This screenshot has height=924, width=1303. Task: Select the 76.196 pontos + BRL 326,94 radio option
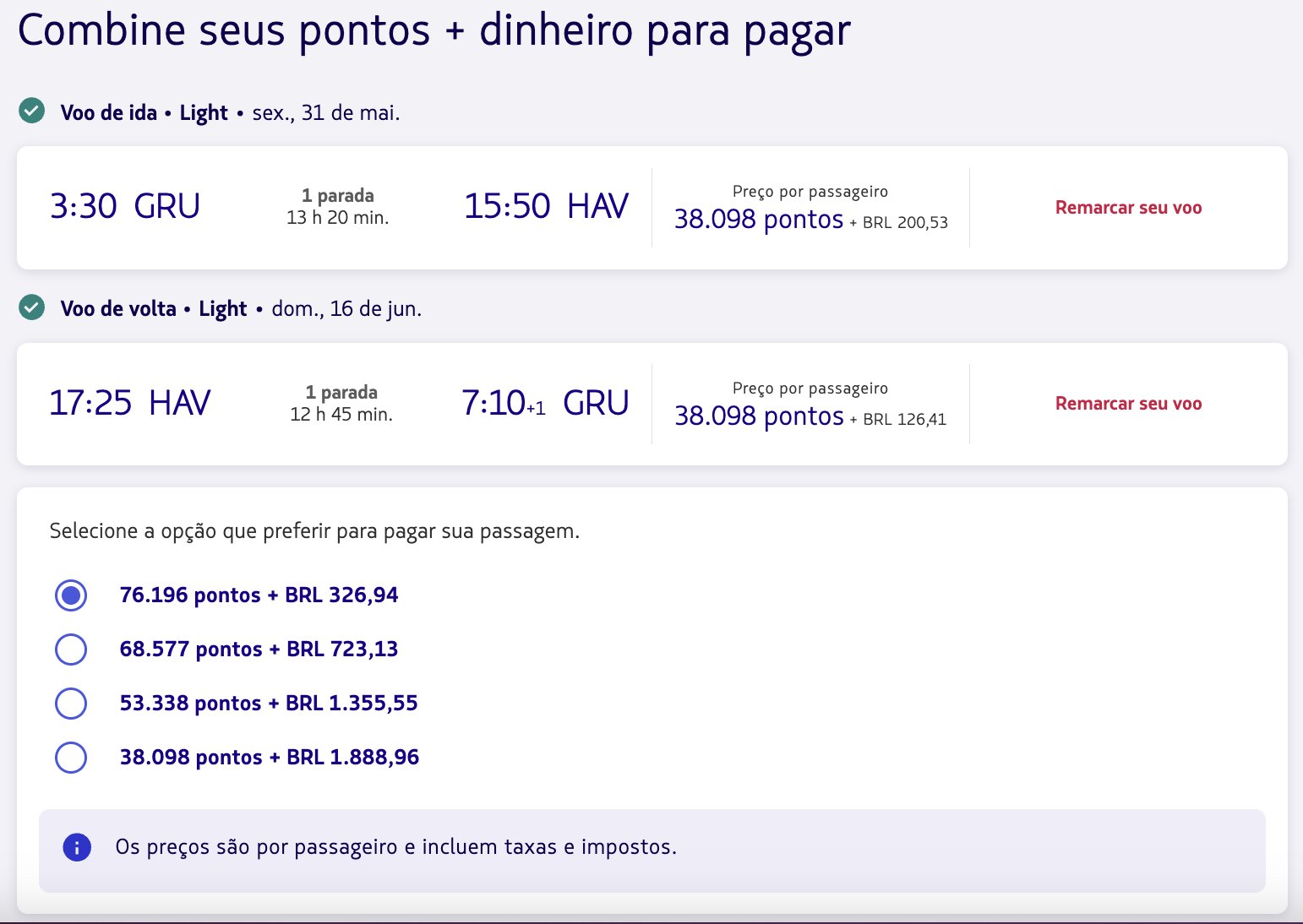click(71, 595)
